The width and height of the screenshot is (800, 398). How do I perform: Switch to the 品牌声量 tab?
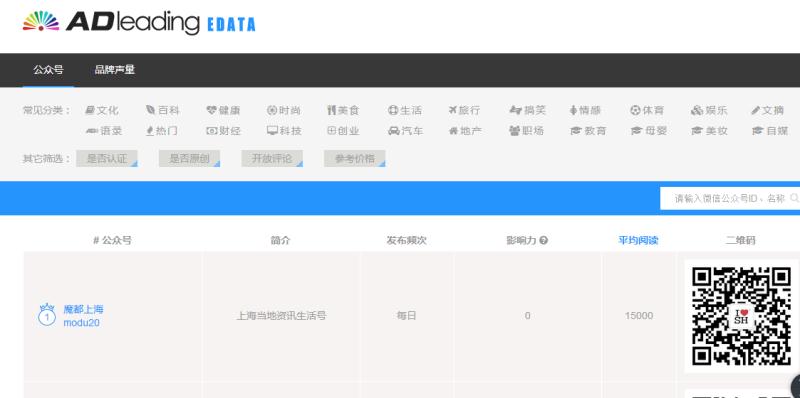[115, 70]
